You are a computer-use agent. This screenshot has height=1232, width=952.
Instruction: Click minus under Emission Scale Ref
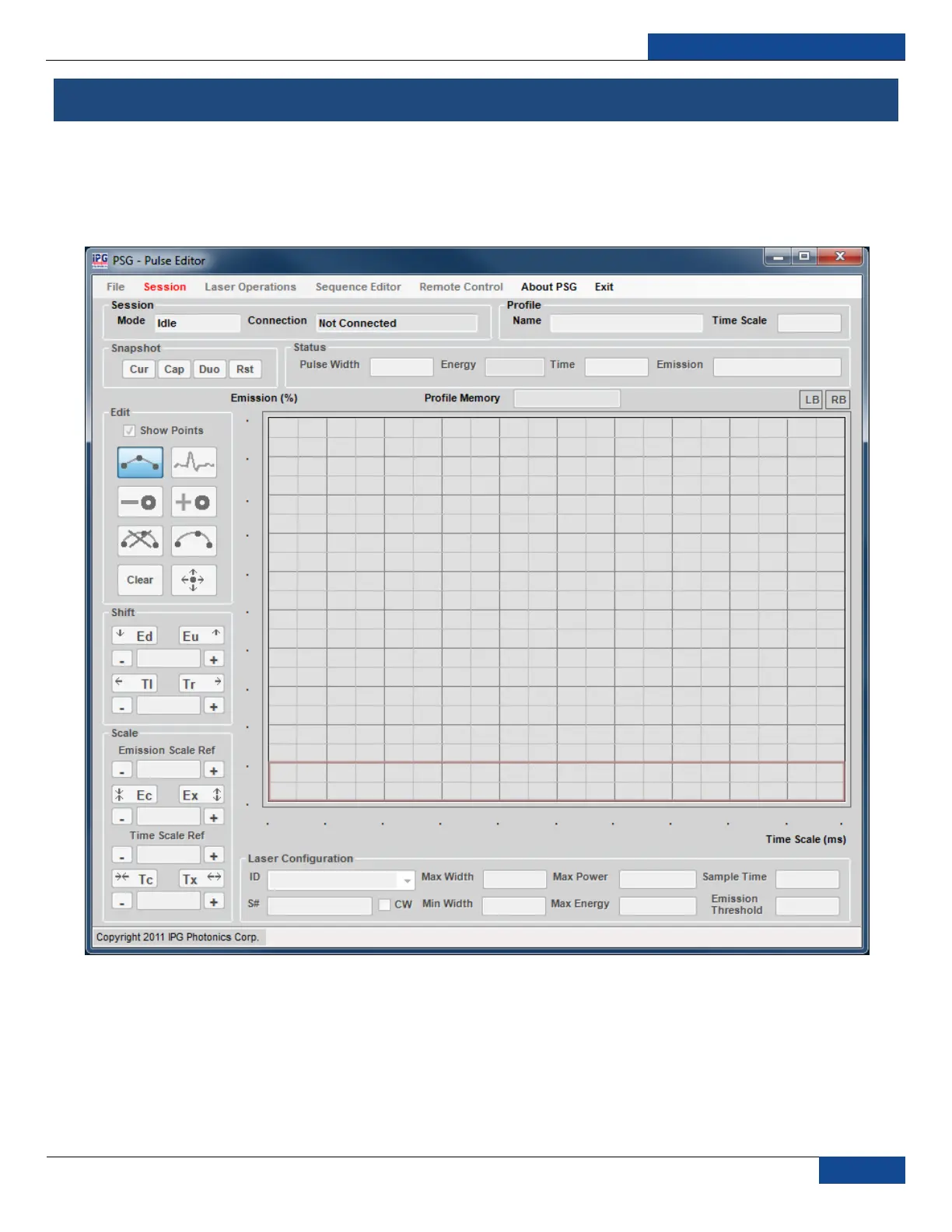point(122,770)
